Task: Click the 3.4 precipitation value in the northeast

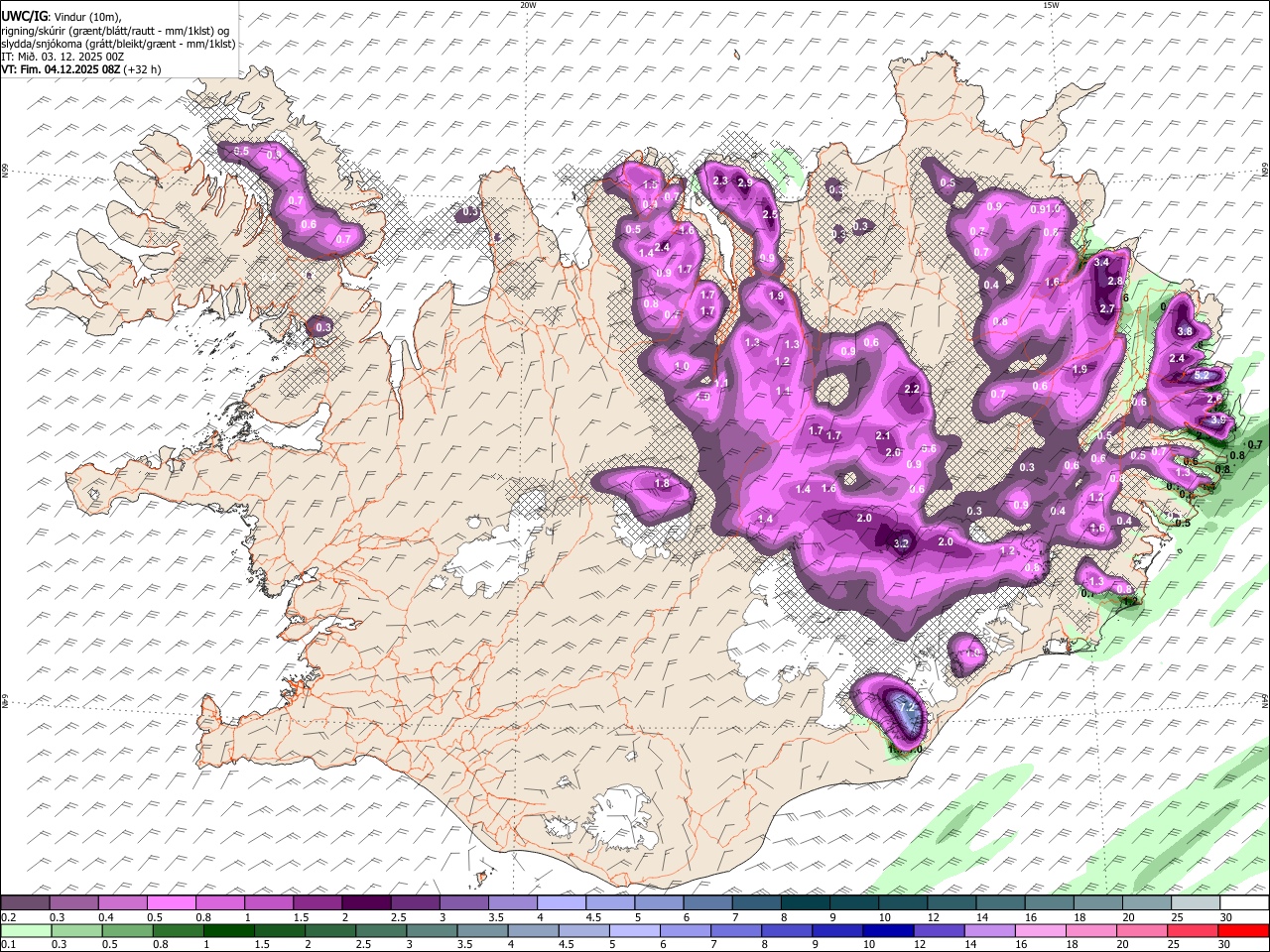Action: click(x=1101, y=263)
